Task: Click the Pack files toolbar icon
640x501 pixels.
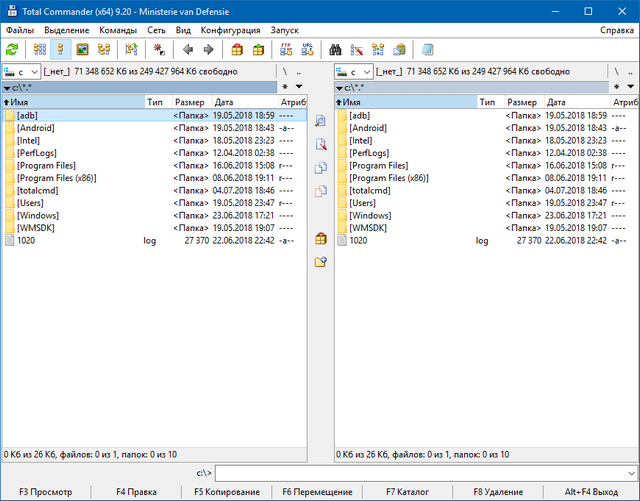Action: (237, 49)
